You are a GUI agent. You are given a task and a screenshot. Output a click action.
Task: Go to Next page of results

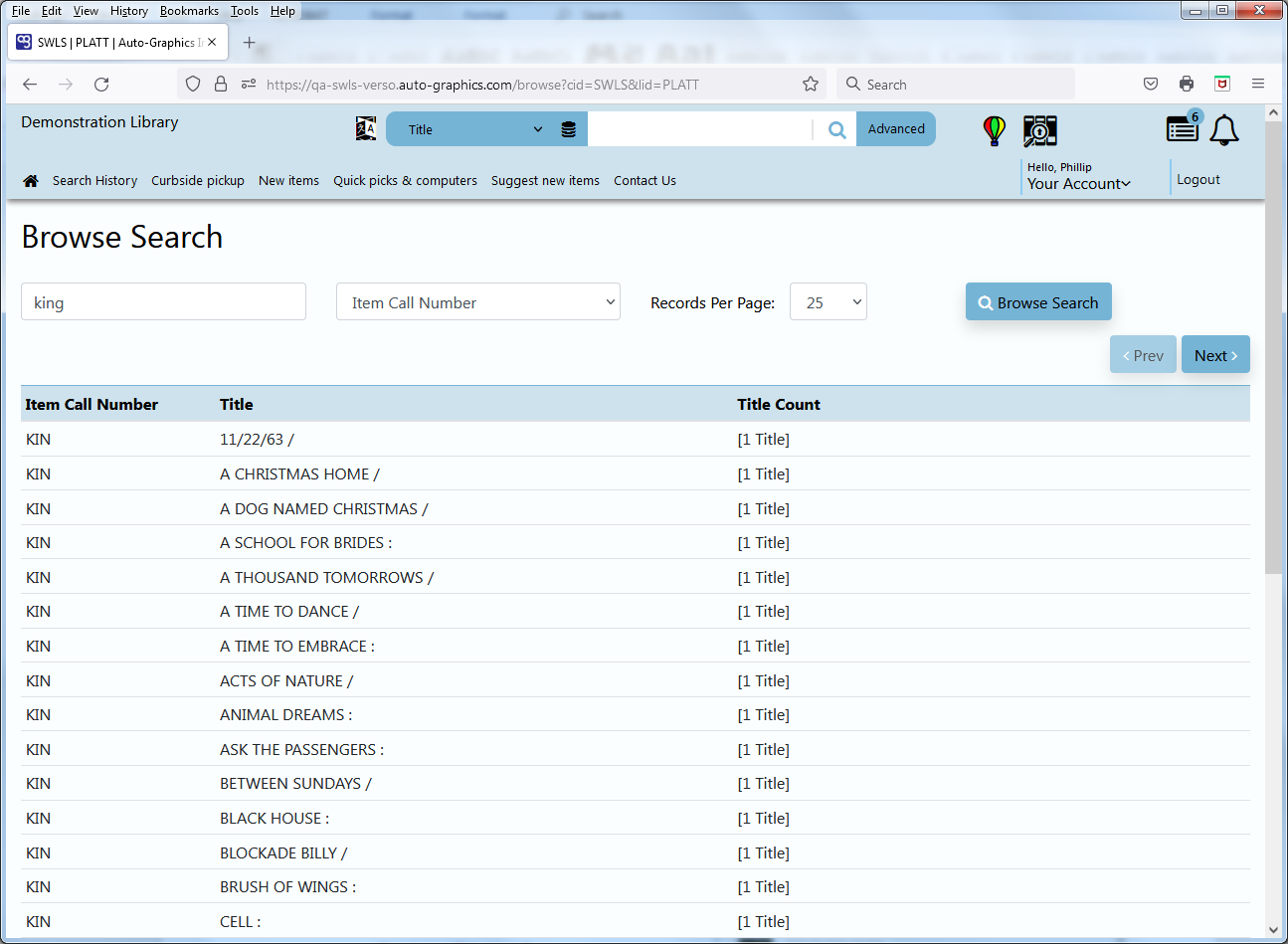point(1215,355)
